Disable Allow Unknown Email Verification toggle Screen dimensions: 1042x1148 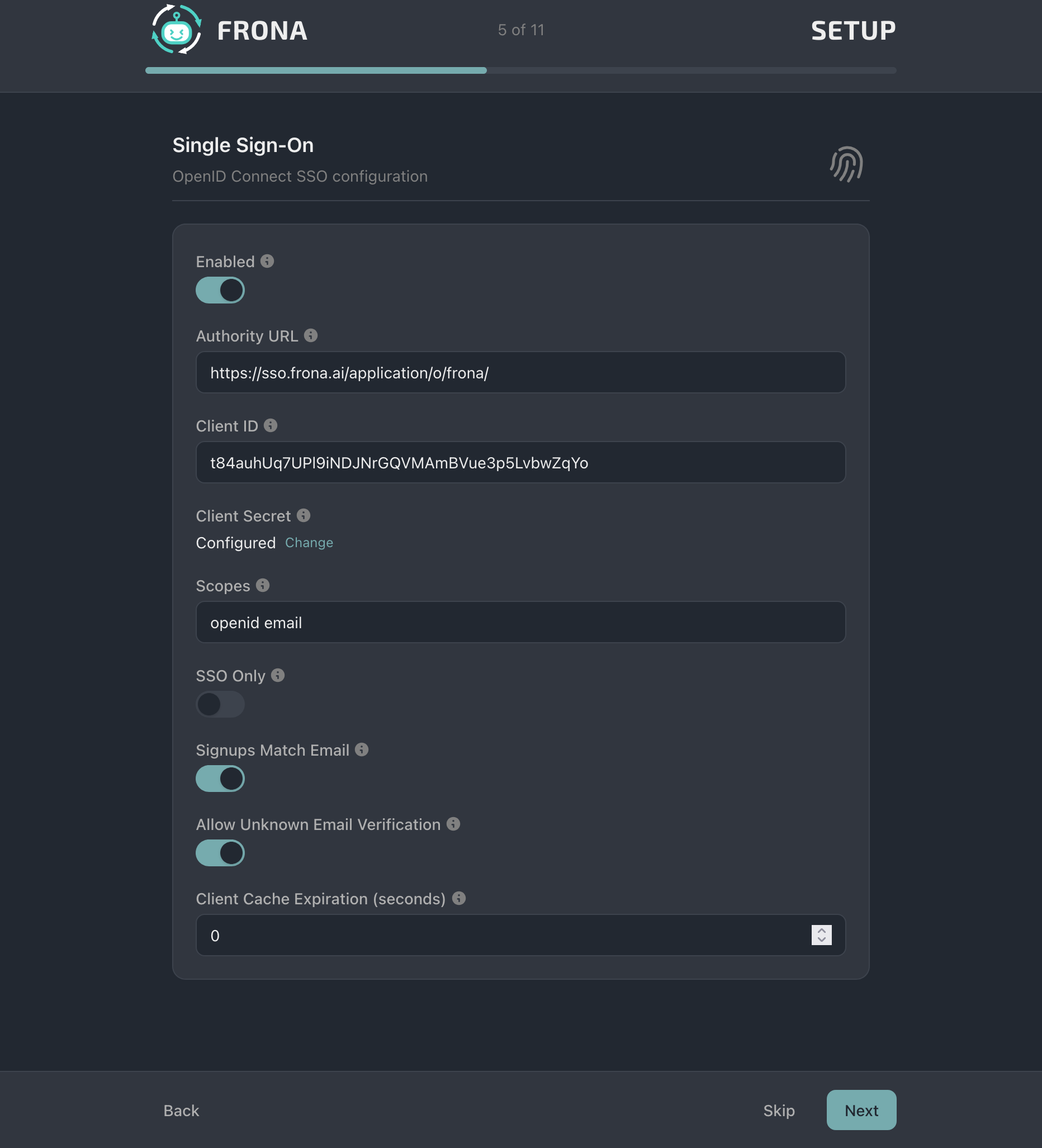(x=220, y=852)
